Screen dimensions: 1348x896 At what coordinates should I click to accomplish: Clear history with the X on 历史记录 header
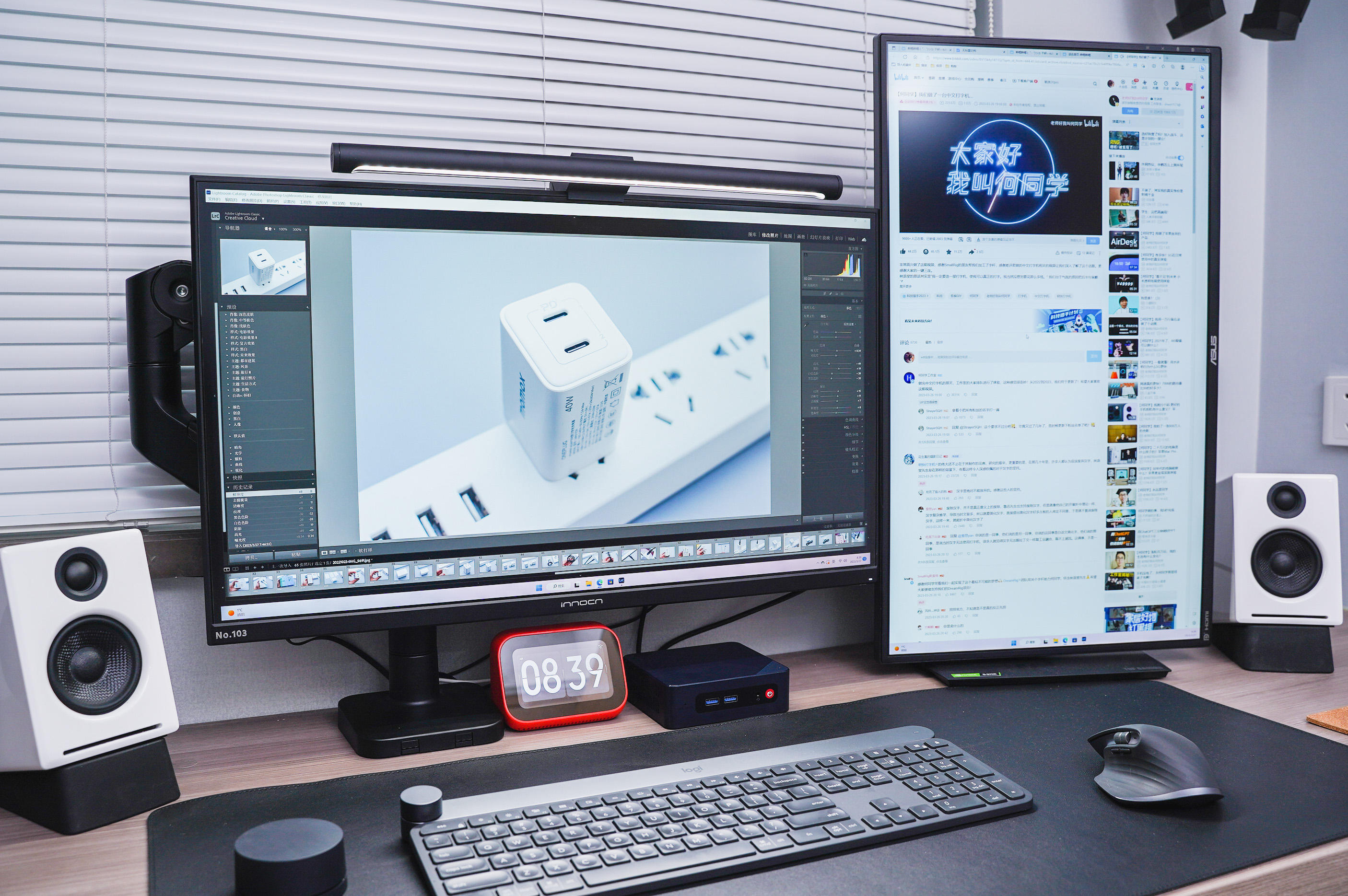[x=313, y=484]
